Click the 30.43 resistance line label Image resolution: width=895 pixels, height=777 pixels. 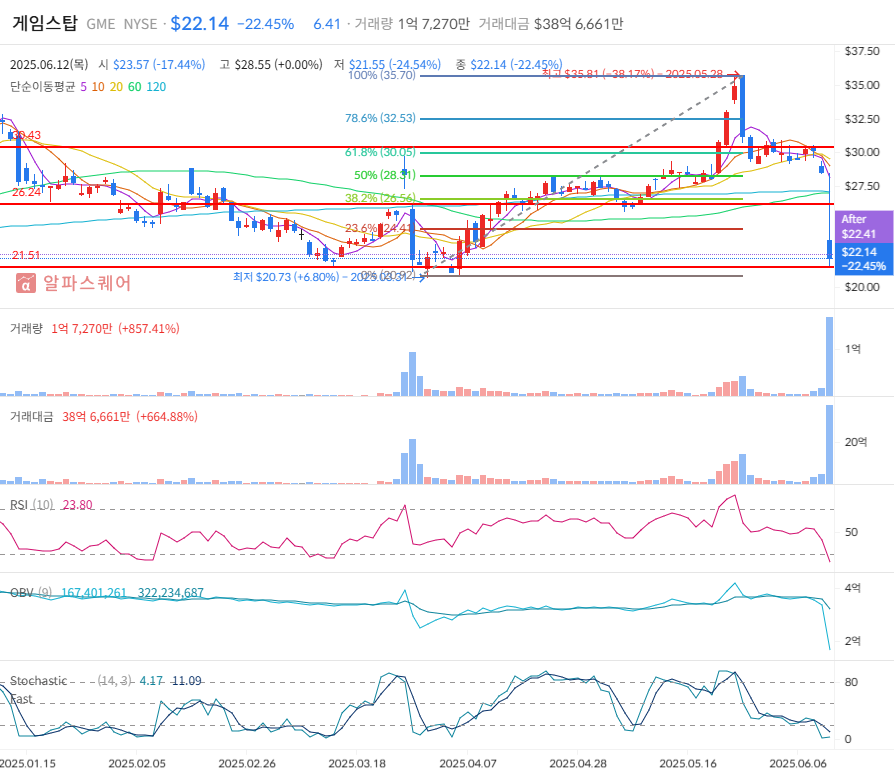tap(27, 135)
